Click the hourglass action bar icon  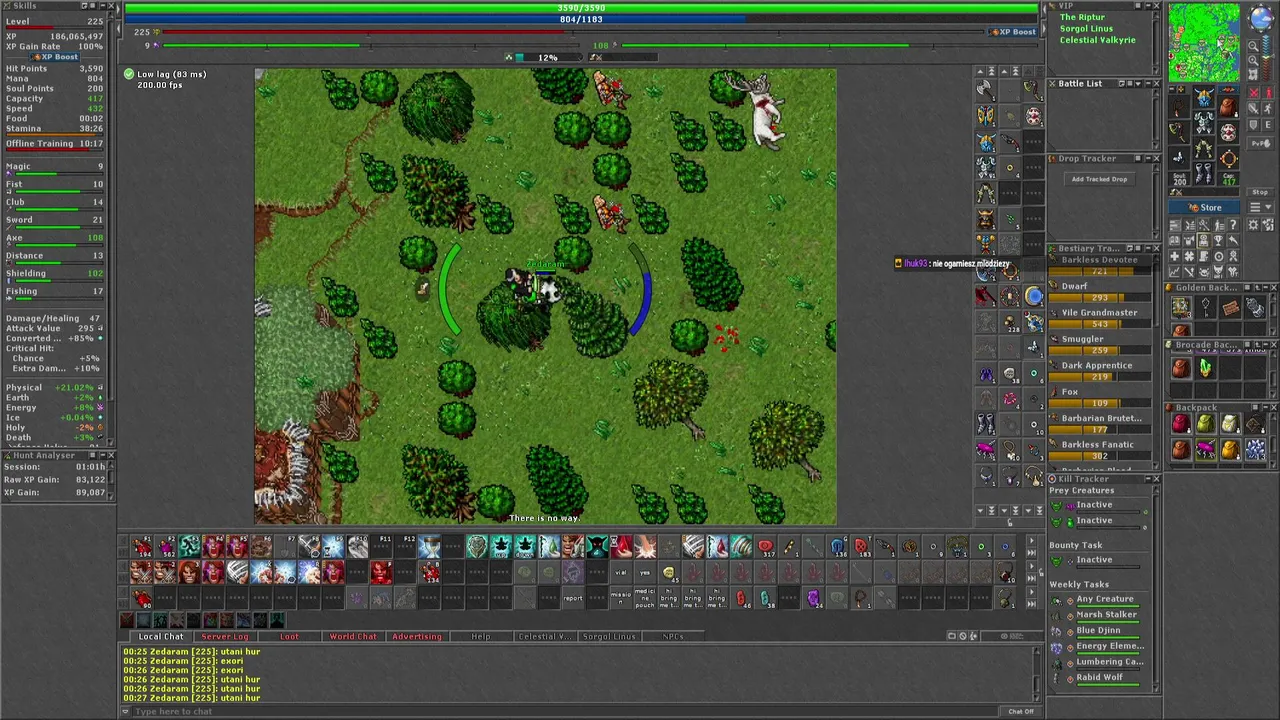429,546
